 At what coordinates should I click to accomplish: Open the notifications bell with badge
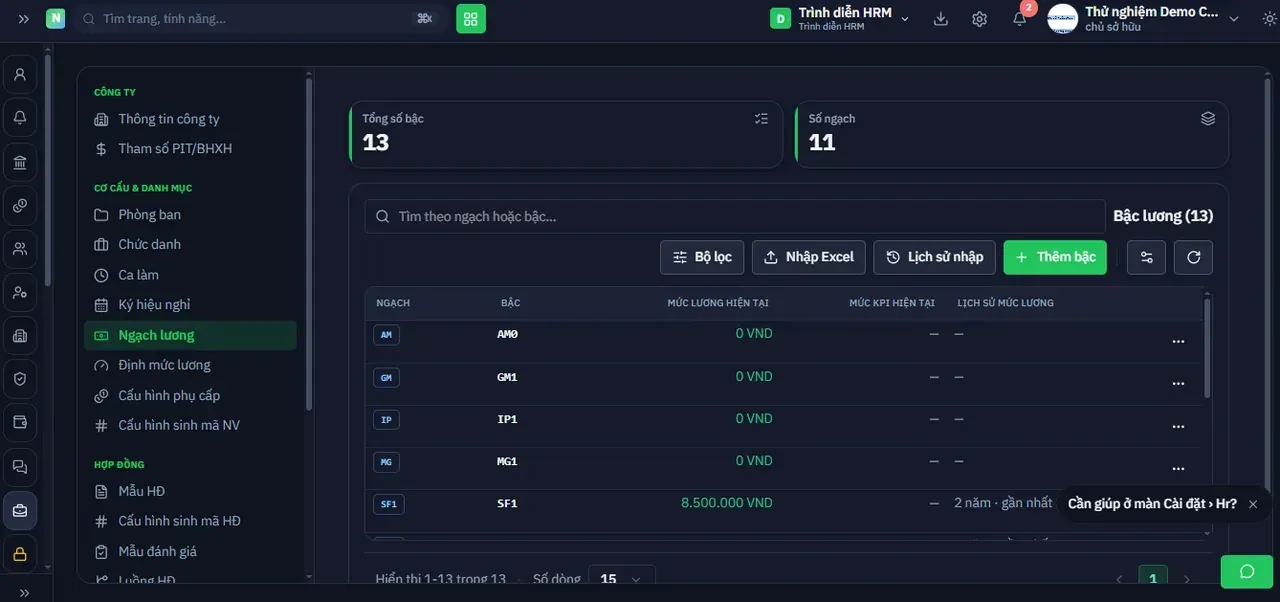(x=1020, y=18)
